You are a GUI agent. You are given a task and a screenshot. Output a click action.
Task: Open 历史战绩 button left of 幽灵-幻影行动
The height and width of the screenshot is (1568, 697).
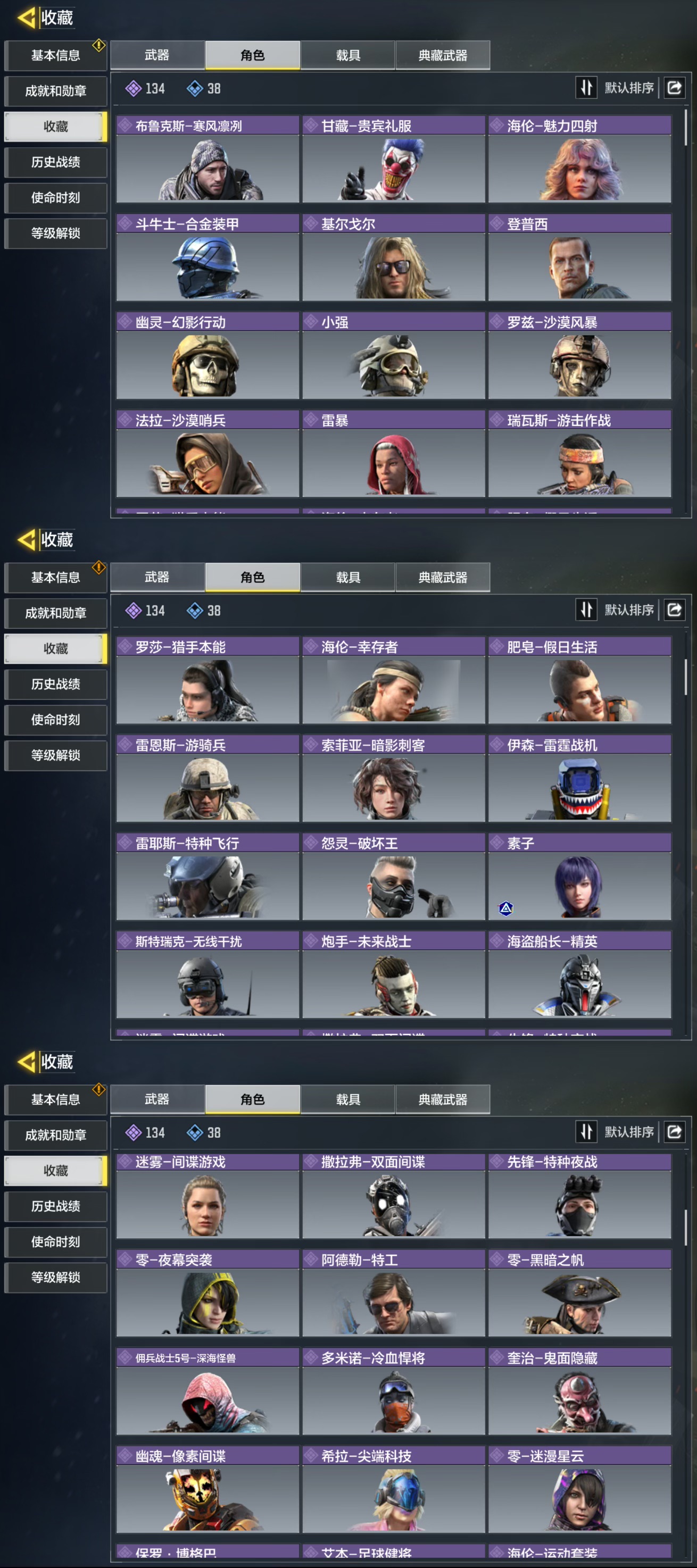[55, 162]
